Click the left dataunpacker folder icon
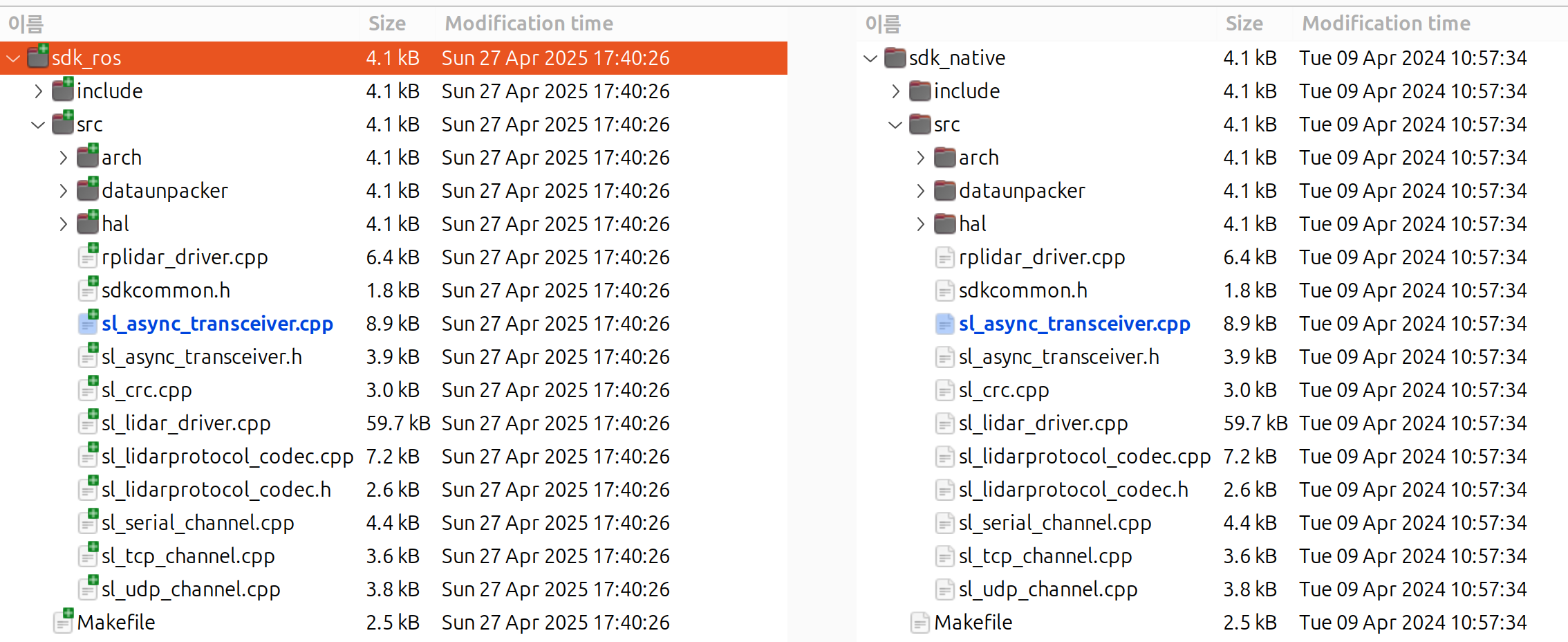Image resolution: width=1568 pixels, height=642 pixels. [x=88, y=191]
